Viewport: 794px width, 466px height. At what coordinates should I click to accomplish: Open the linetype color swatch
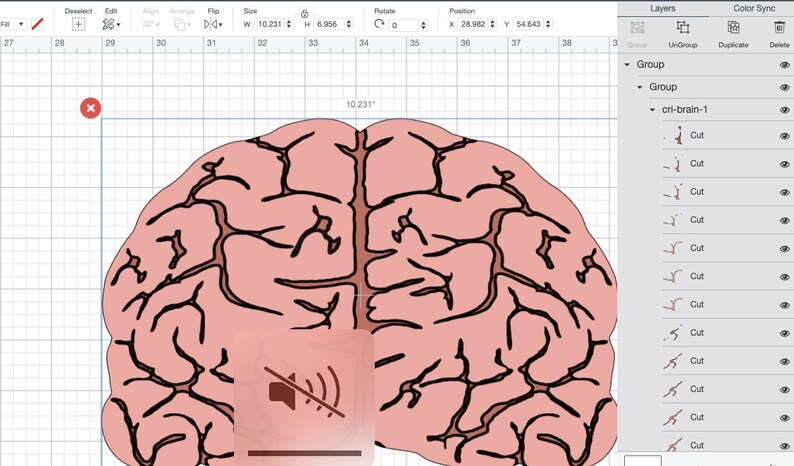[37, 24]
